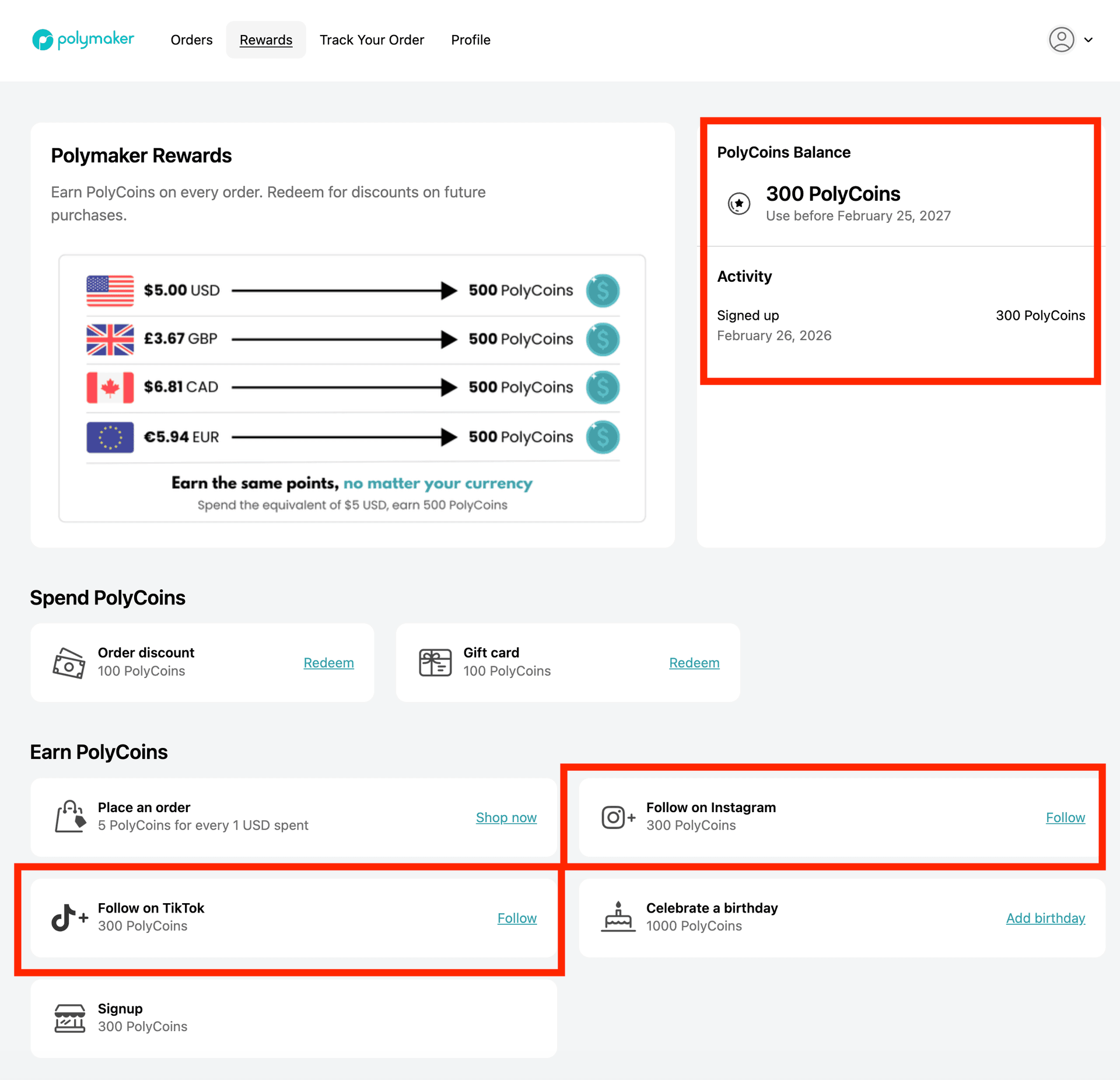Screen dimensions: 1120x1080
Task: Click the Signup storefront icon
Action: (x=70, y=1018)
